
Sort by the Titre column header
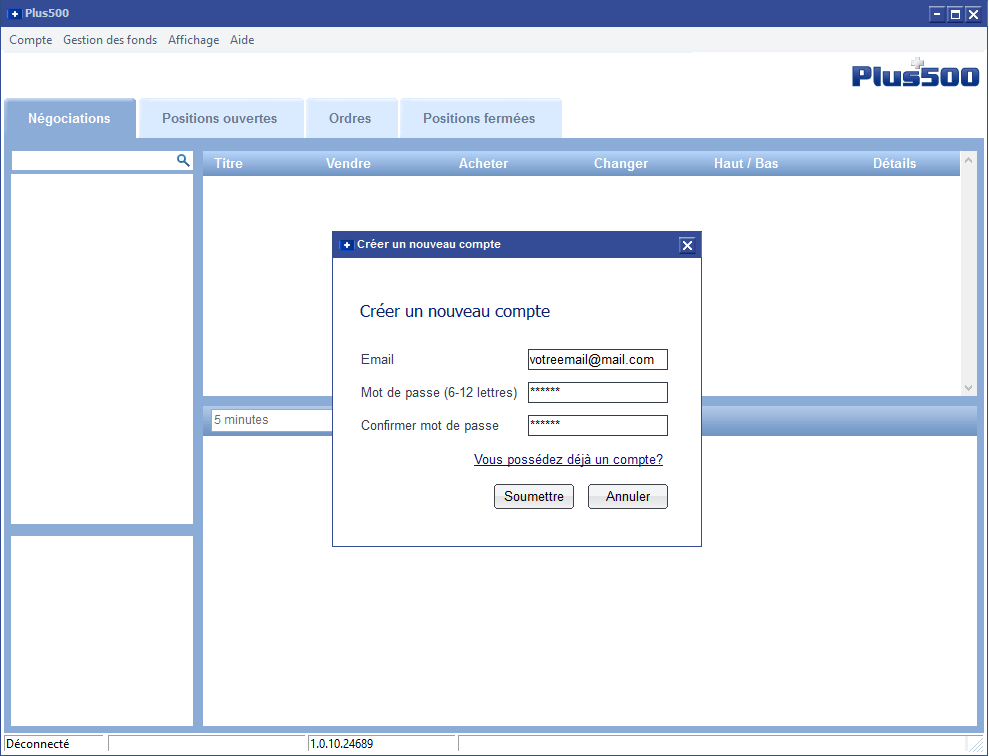click(228, 163)
